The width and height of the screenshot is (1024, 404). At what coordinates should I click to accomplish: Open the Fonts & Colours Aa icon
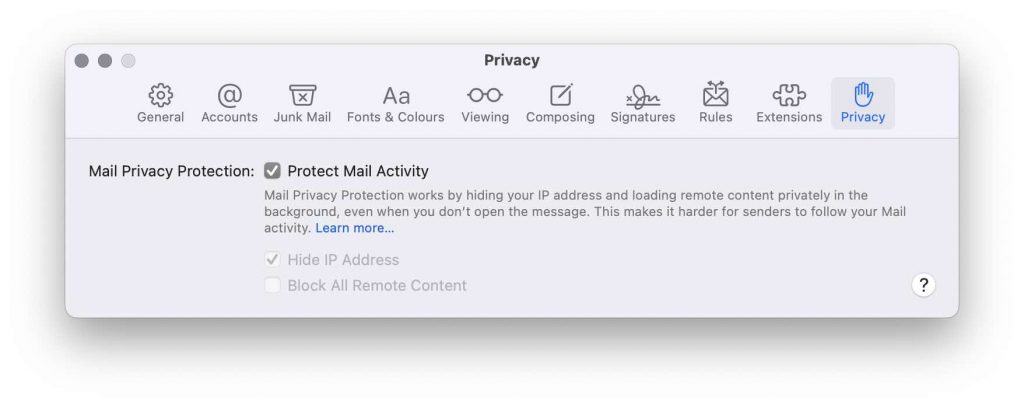pyautogui.click(x=396, y=97)
